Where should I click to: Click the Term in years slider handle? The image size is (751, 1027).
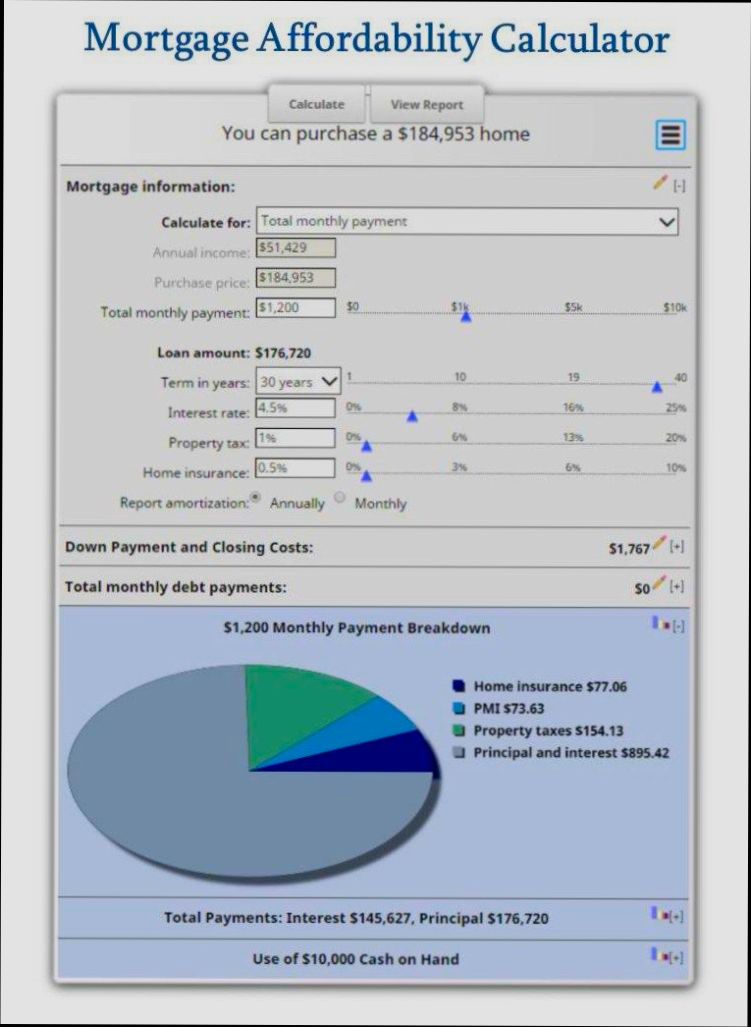click(657, 388)
